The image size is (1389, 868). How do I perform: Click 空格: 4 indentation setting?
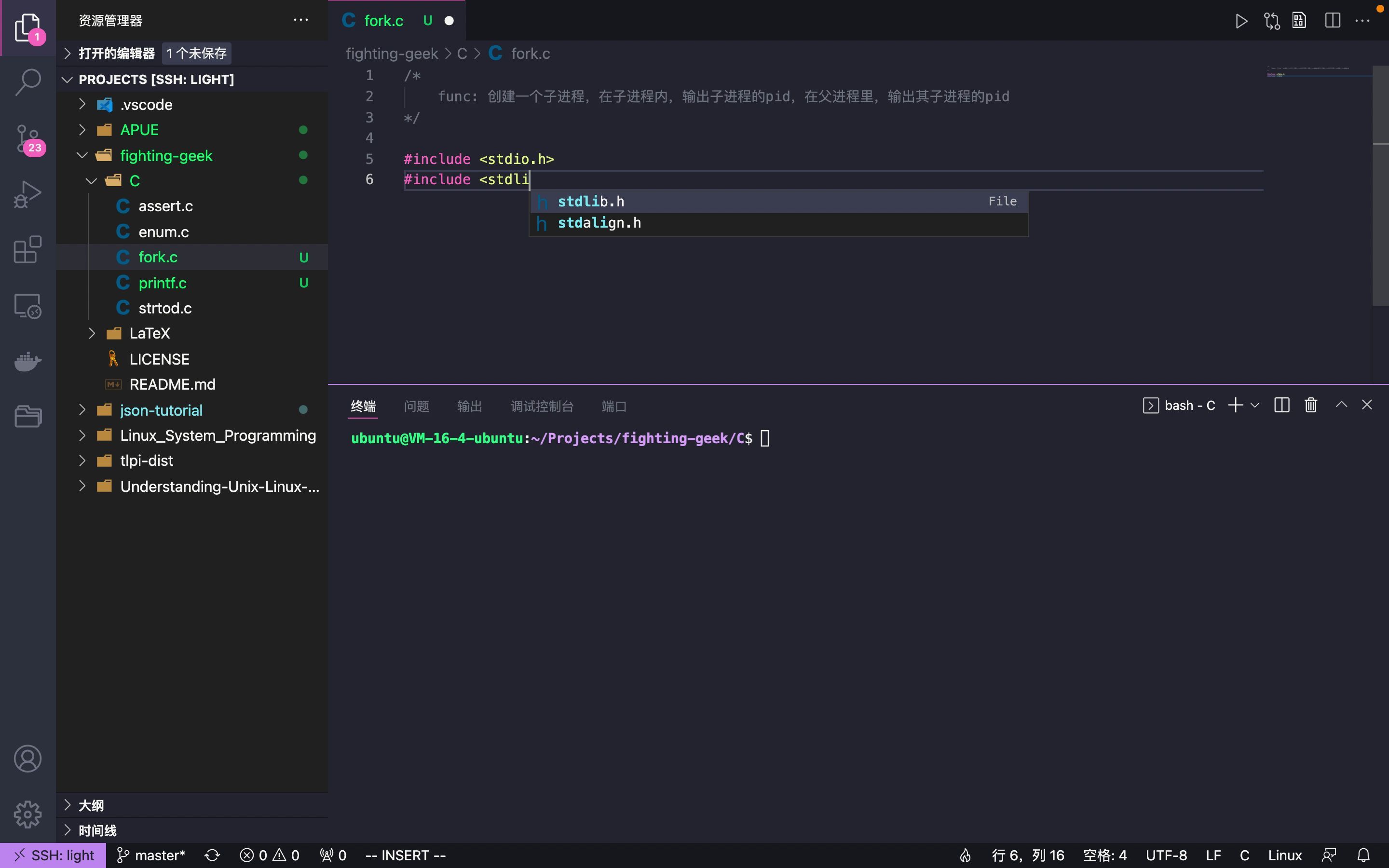pos(1104,855)
